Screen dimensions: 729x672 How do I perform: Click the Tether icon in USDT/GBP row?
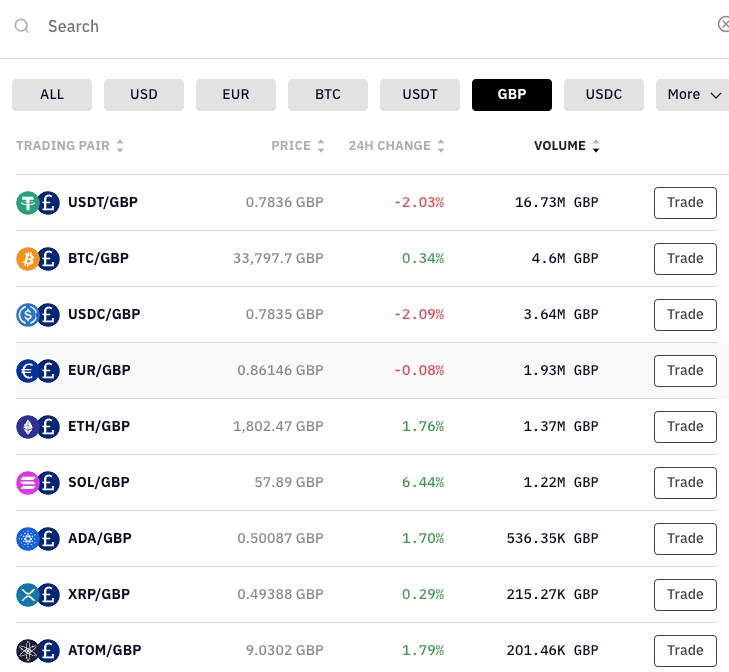[x=27, y=203]
